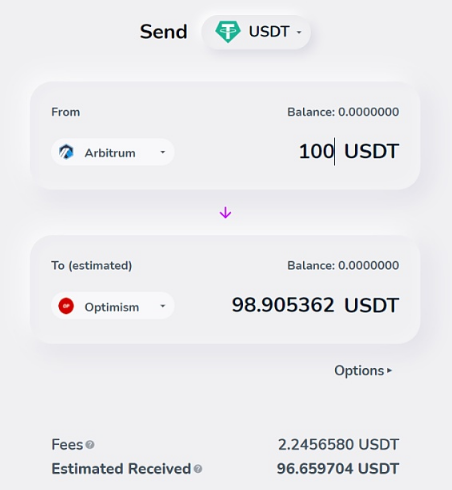Click the Options triangle arrow

tap(389, 371)
